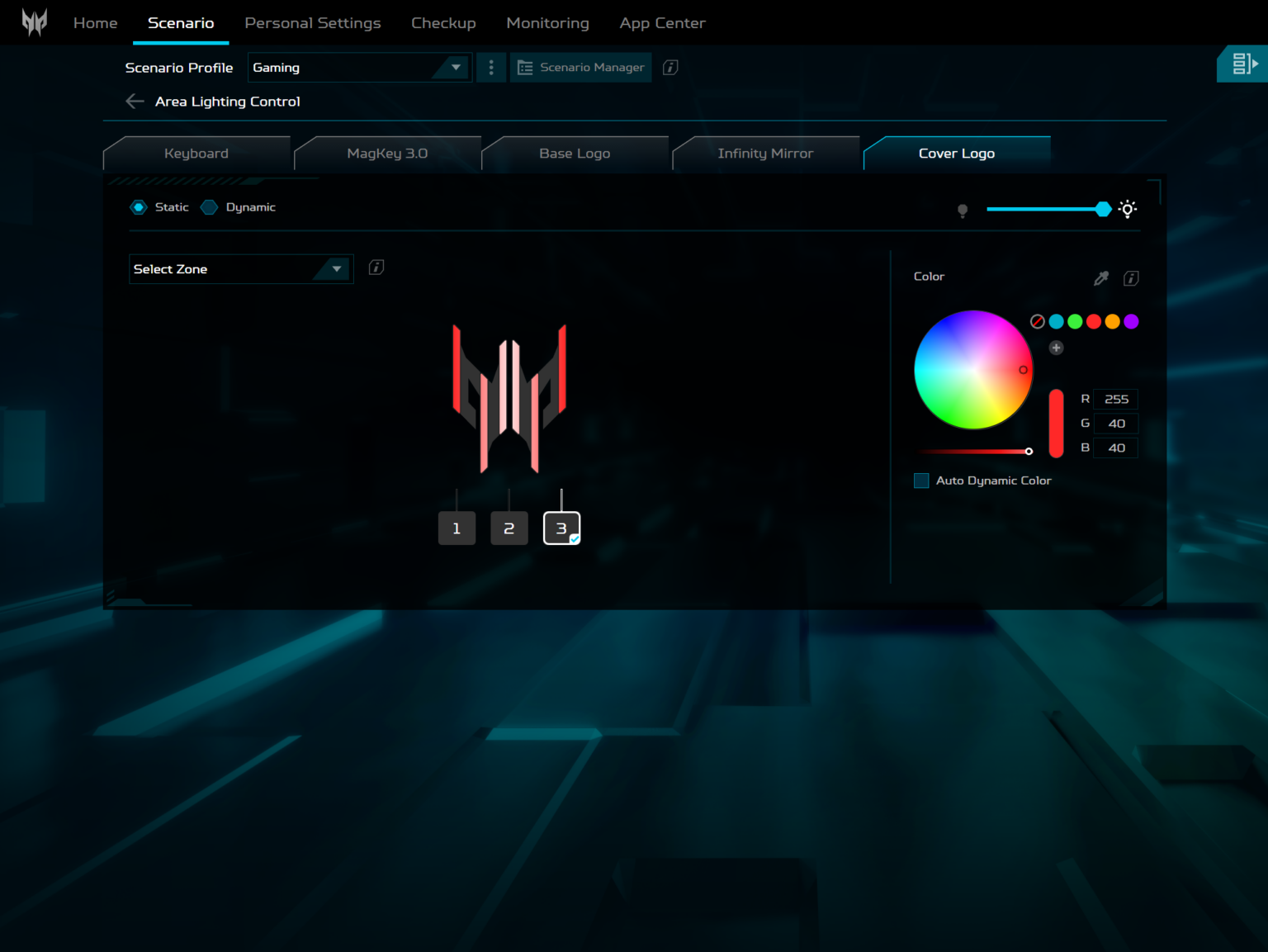Viewport: 1268px width, 952px height.
Task: Select the Static lighting mode
Action: [x=139, y=206]
